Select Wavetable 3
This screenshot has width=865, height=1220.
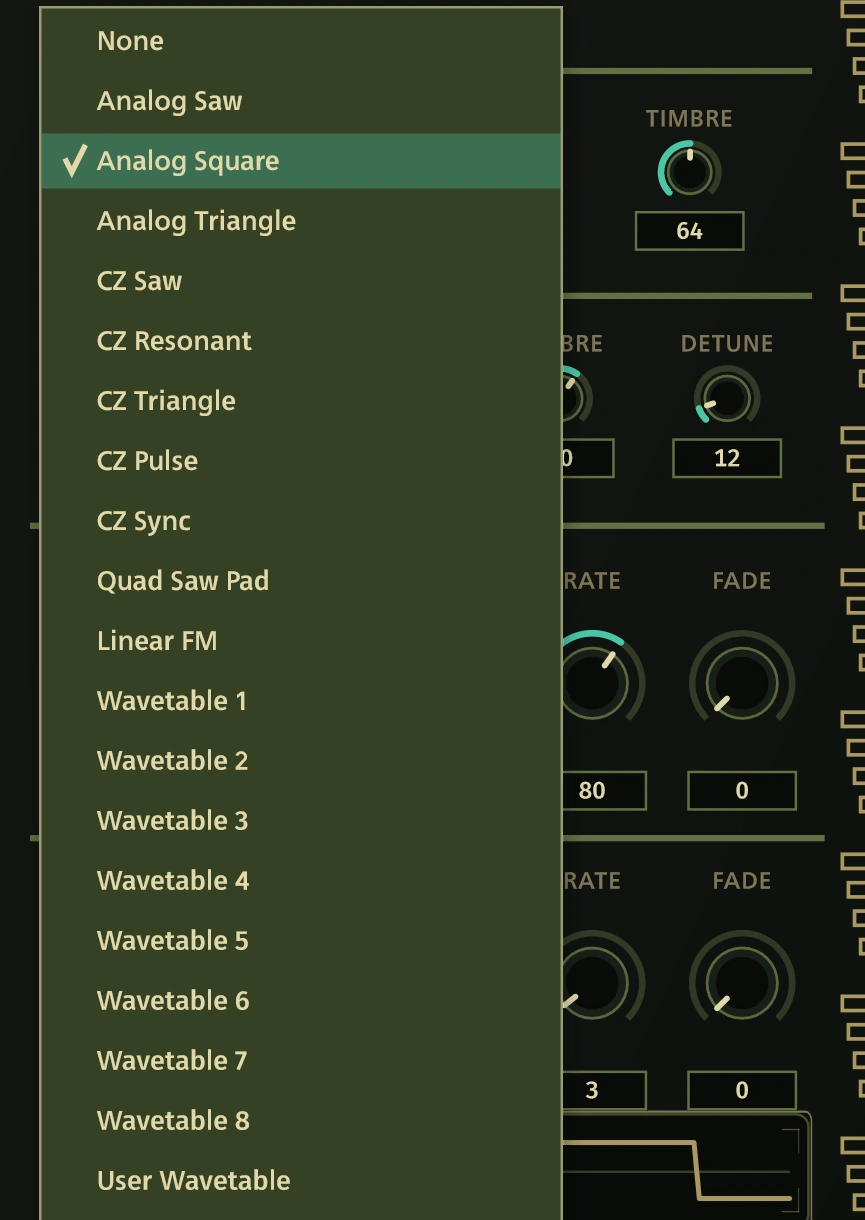[x=301, y=821]
